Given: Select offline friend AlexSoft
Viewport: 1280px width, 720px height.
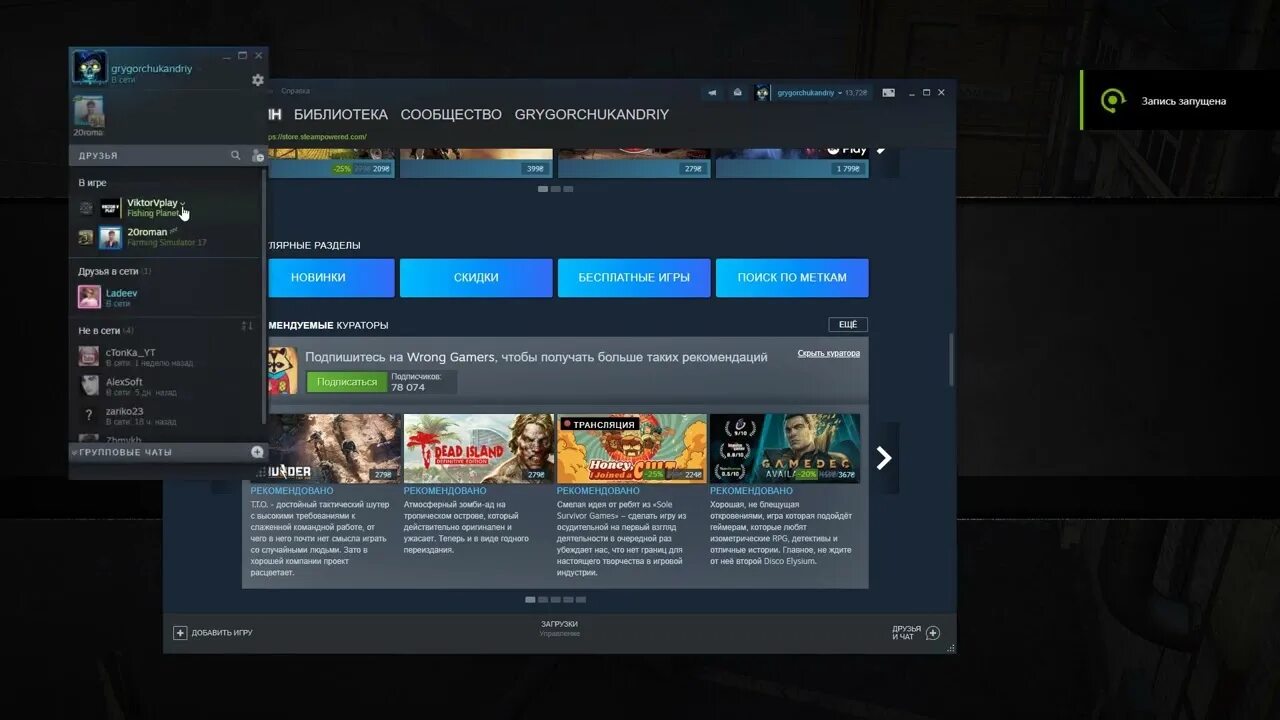Looking at the screenshot, I should 169,386.
